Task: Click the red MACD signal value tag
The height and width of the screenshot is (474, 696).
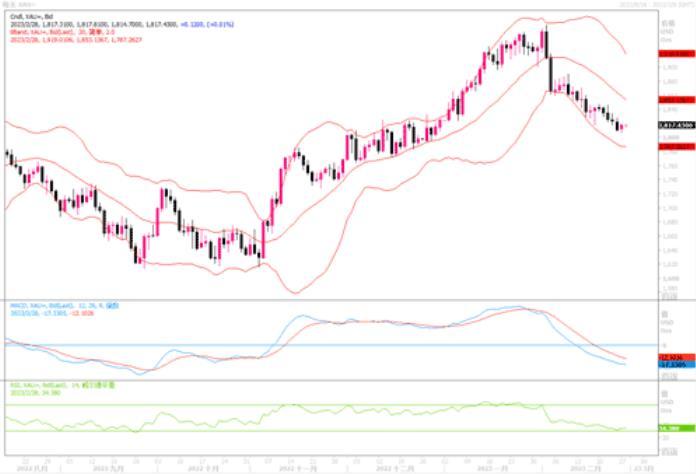Action: click(675, 357)
